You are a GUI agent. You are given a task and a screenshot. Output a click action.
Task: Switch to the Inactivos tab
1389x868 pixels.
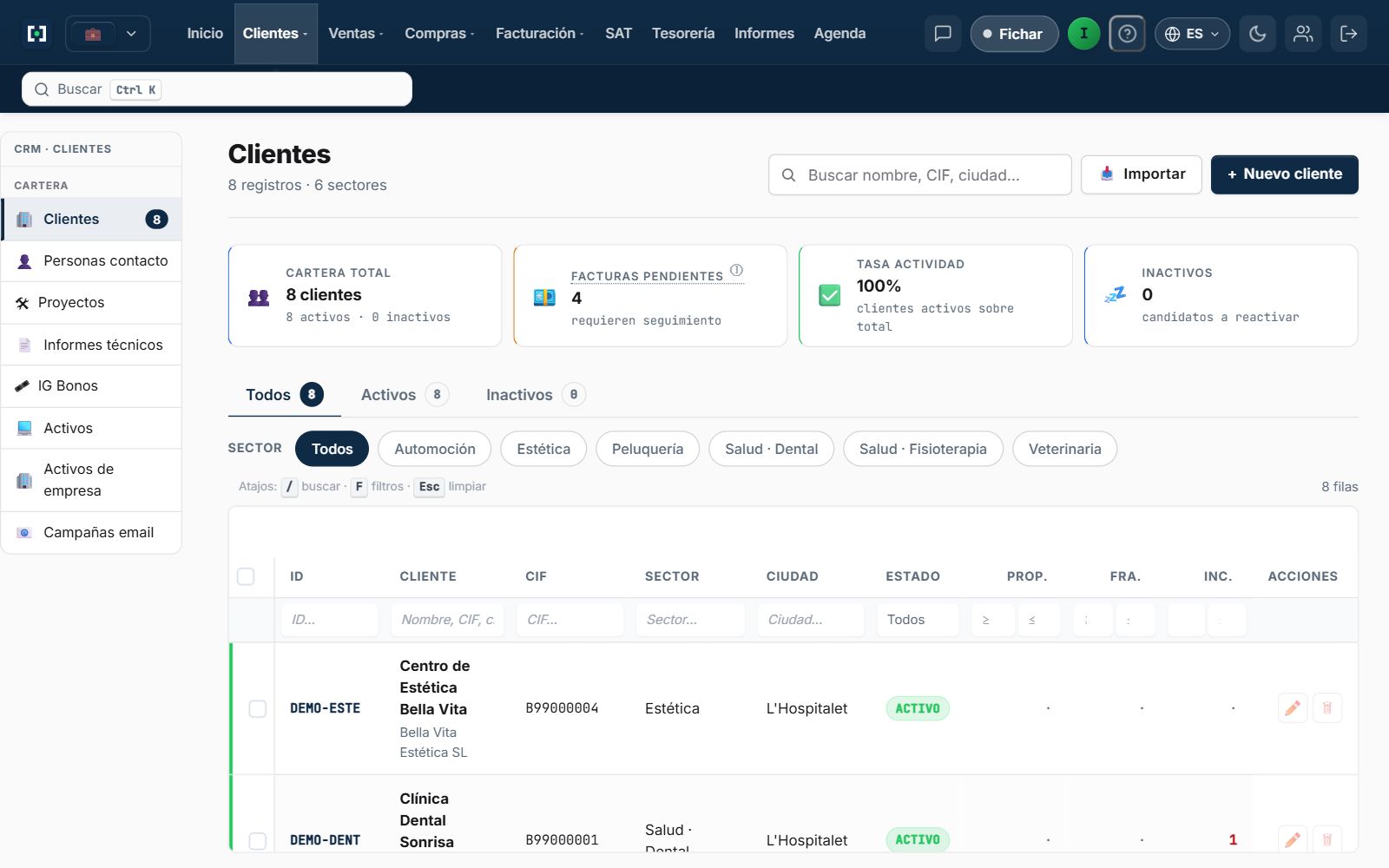coord(536,395)
